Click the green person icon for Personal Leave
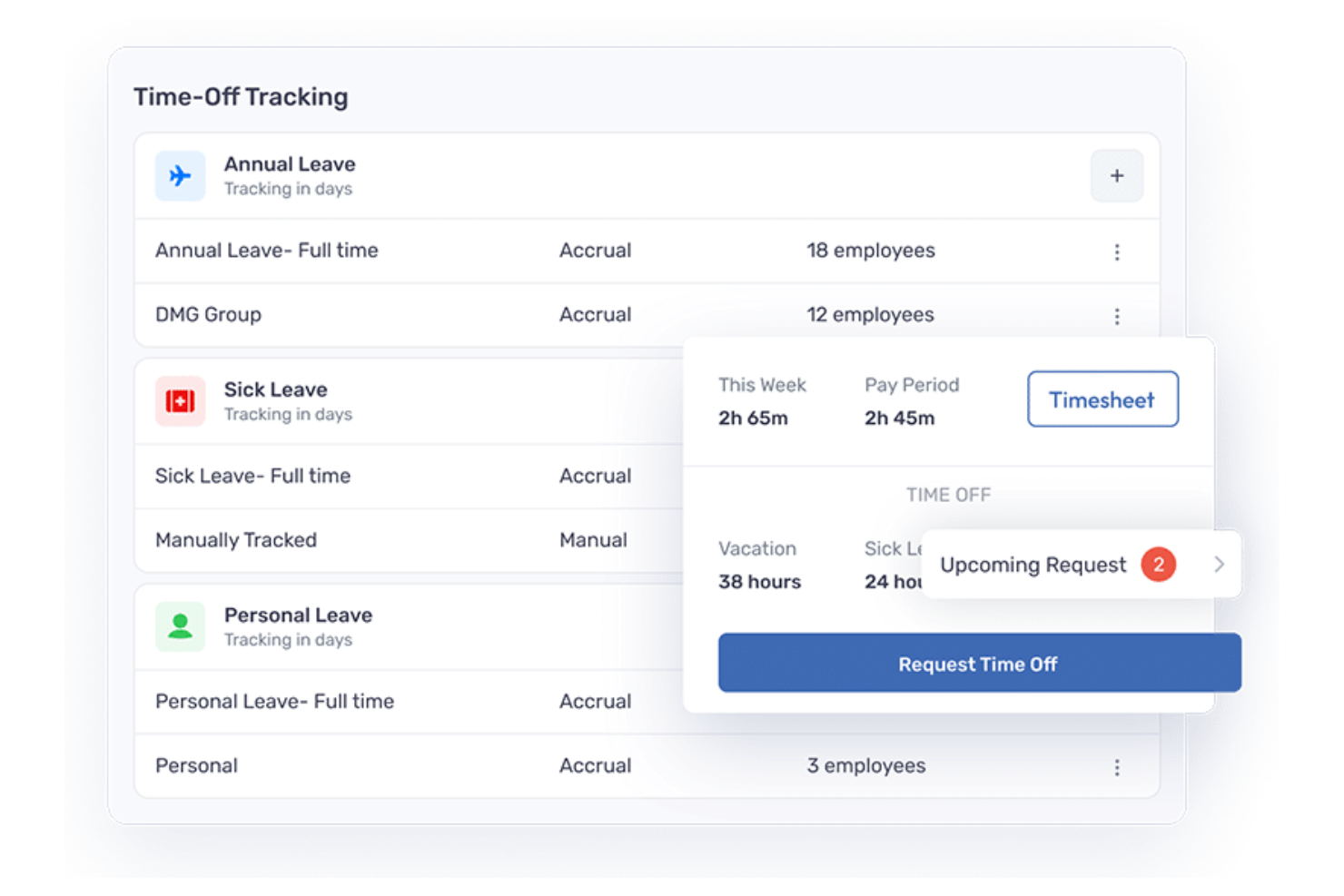Image resolution: width=1344 pixels, height=896 pixels. click(x=180, y=625)
